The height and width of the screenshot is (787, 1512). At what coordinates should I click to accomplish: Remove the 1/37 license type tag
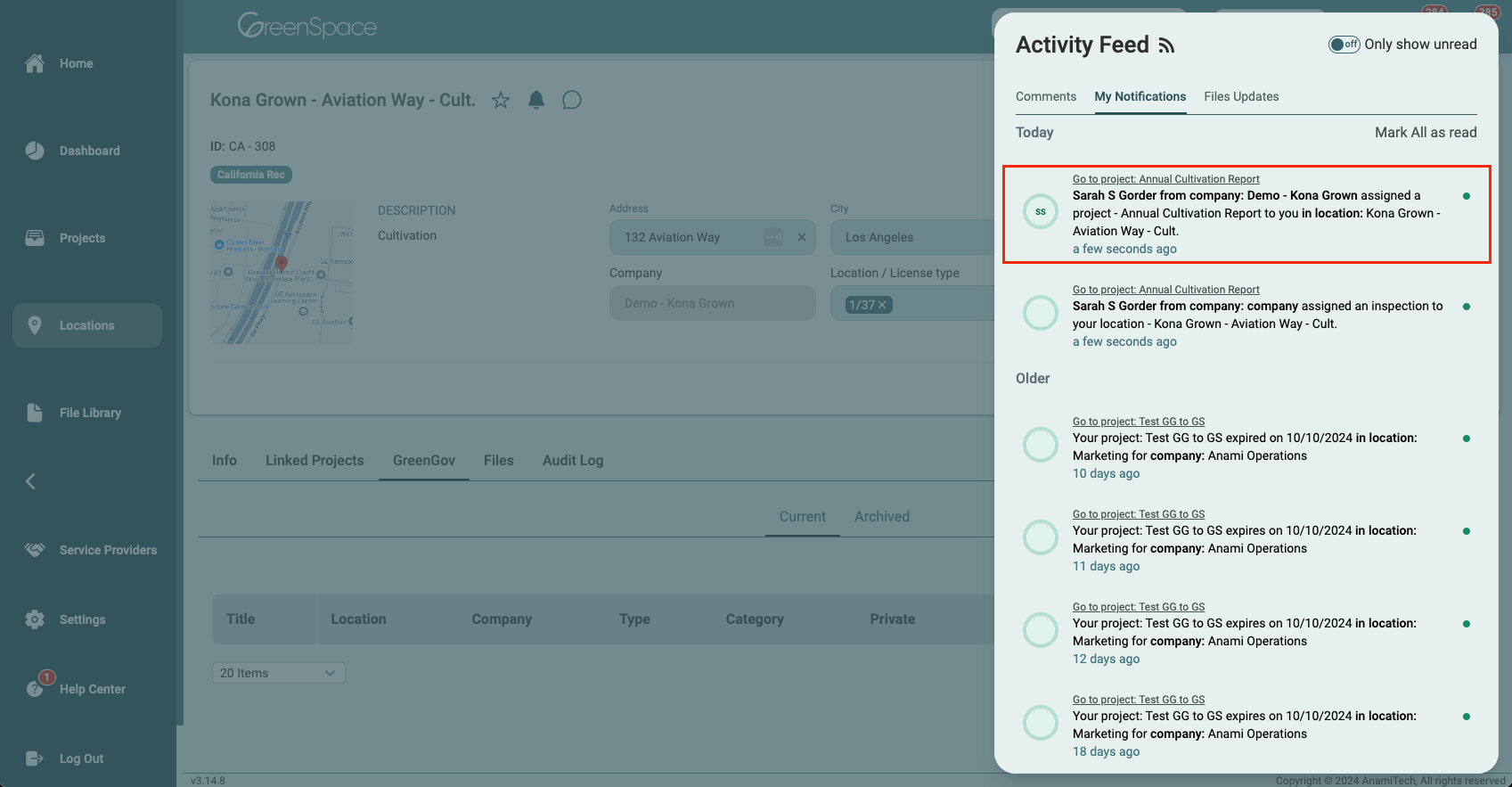[x=882, y=305]
